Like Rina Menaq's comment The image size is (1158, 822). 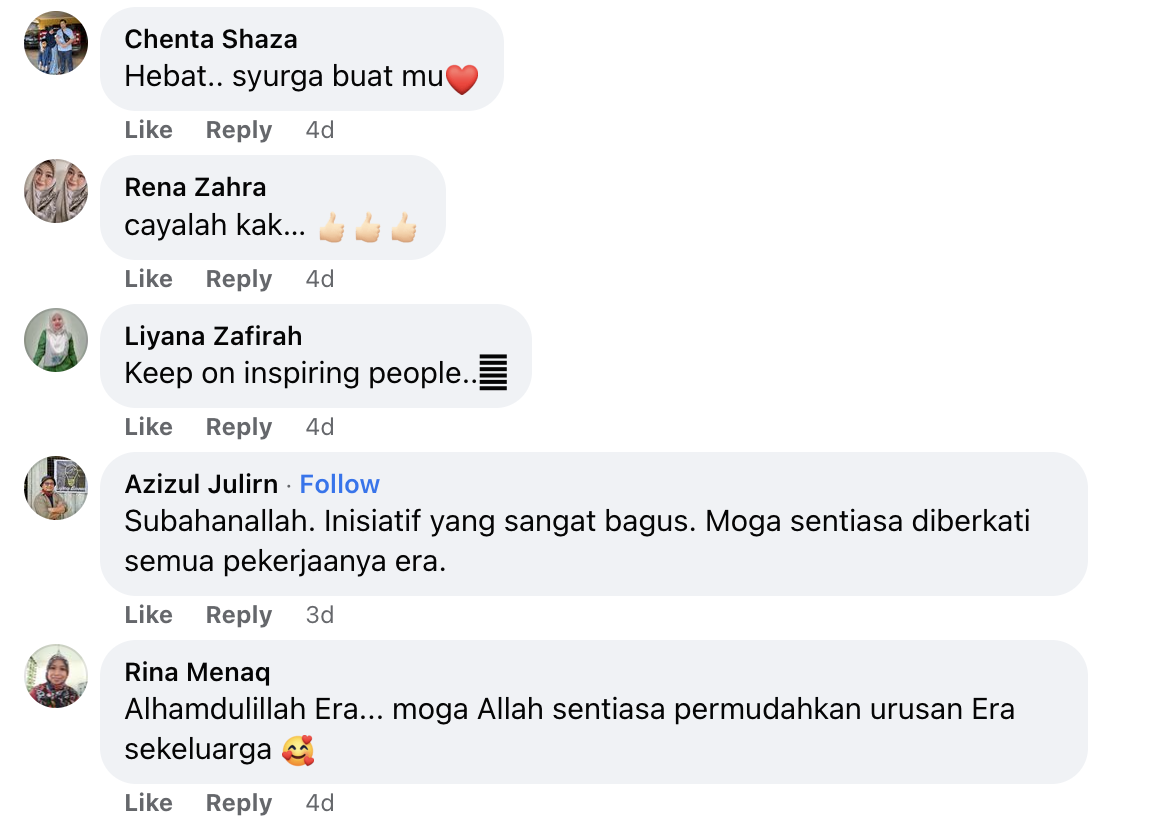click(x=148, y=803)
